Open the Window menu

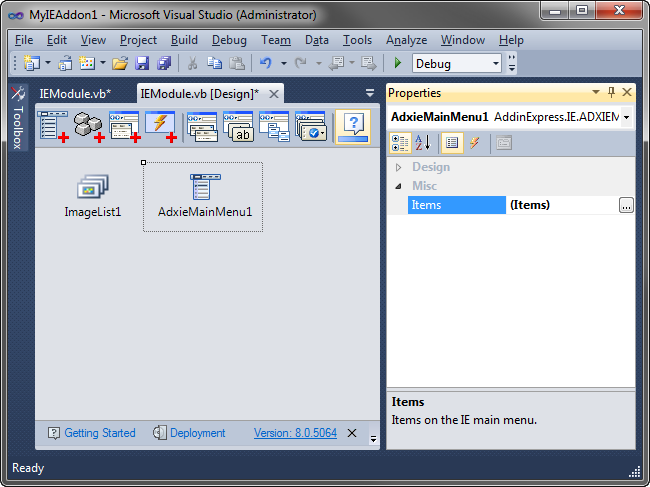pyautogui.click(x=463, y=40)
